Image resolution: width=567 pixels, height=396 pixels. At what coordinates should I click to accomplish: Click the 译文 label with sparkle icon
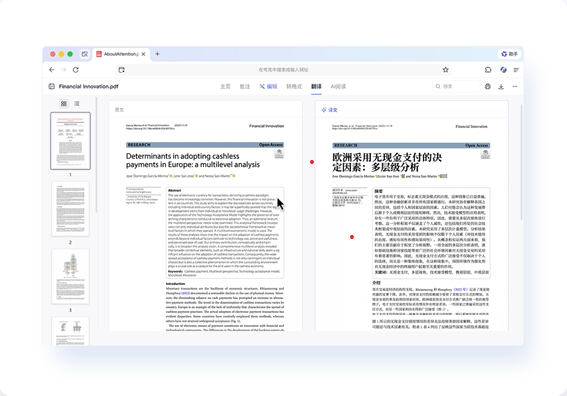point(329,110)
